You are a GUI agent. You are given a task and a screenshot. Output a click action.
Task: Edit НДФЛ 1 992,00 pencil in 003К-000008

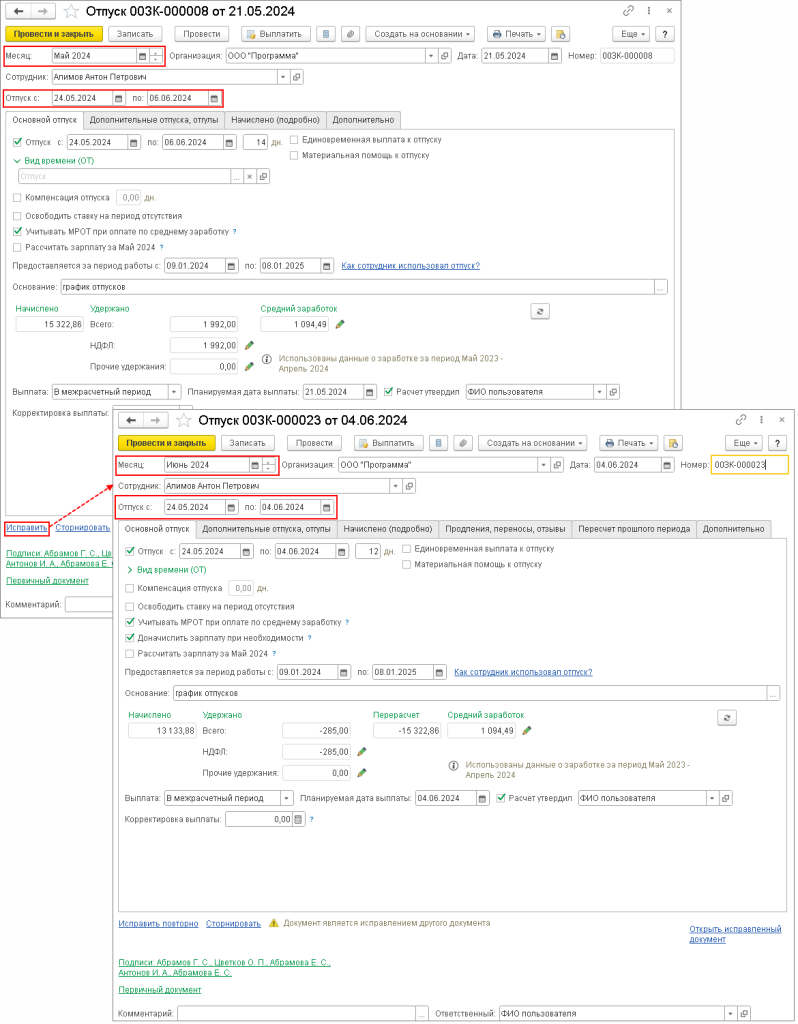[x=249, y=345]
